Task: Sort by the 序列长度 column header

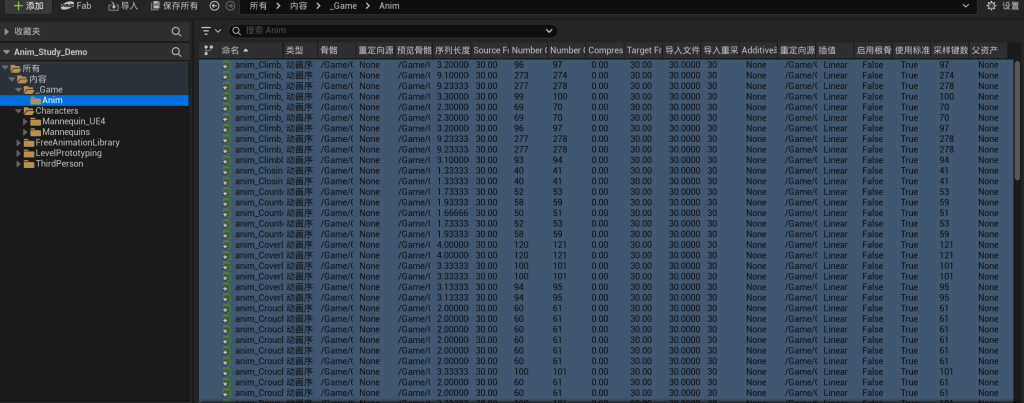Action: 452,50
